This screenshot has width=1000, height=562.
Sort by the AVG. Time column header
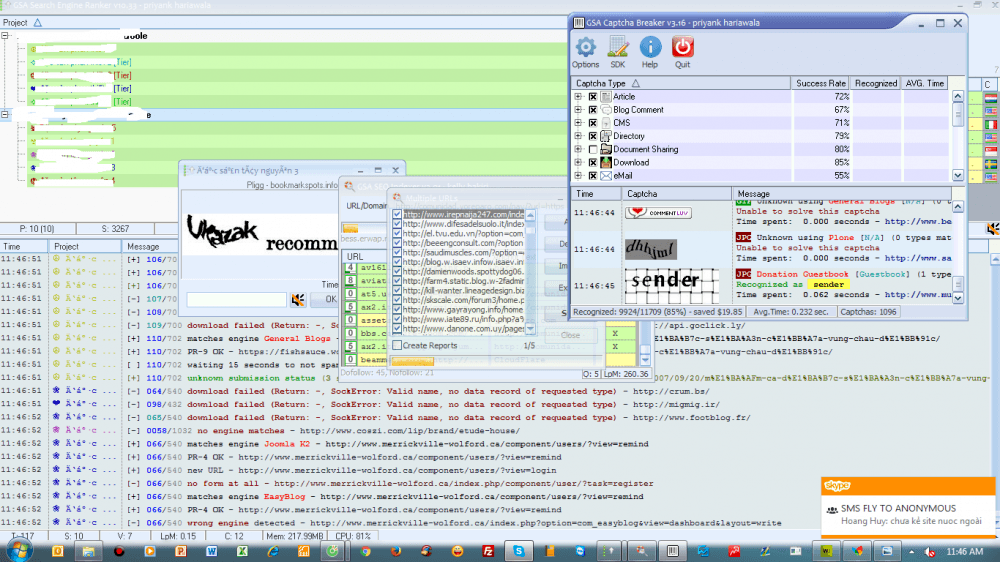[924, 84]
